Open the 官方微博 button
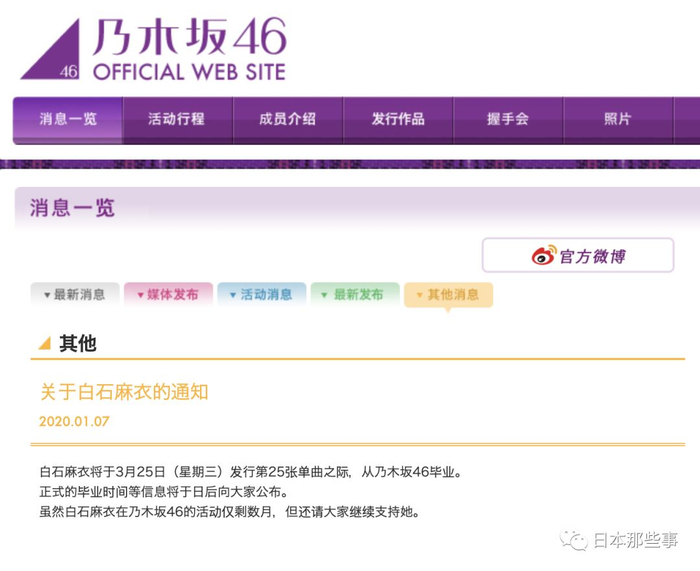The height and width of the screenshot is (571, 700). tap(578, 255)
